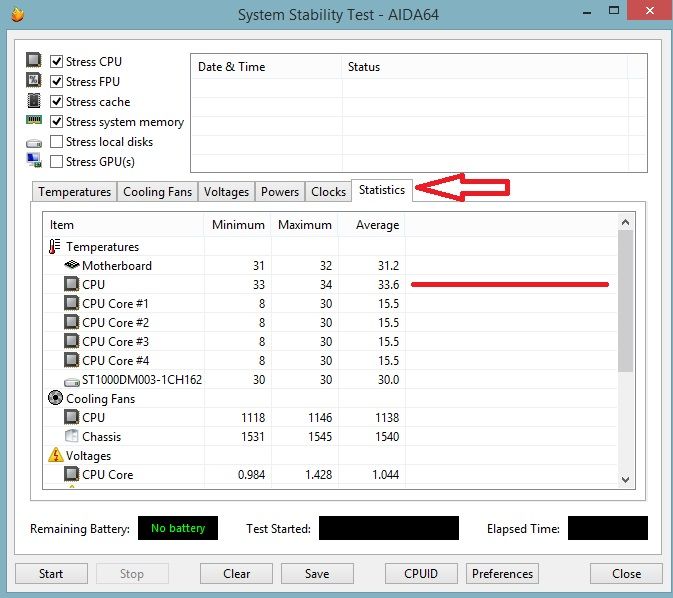
Task: Enable the Stress local disks checkbox
Action: coord(56,141)
